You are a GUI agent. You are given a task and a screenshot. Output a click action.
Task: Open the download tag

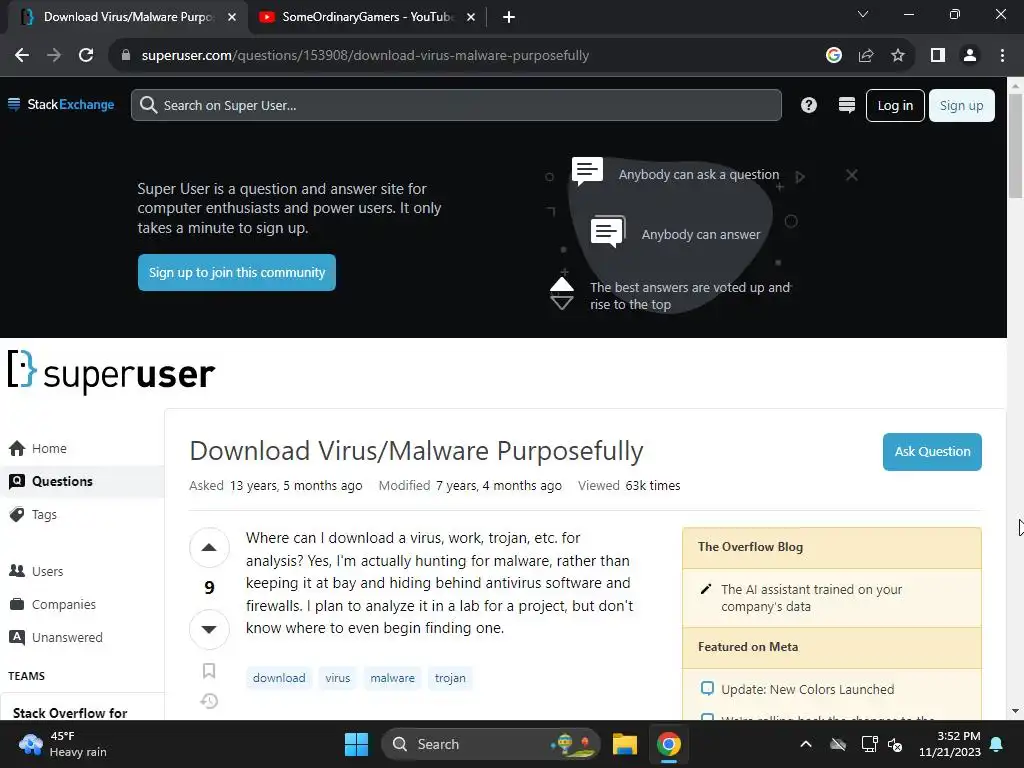(x=279, y=678)
